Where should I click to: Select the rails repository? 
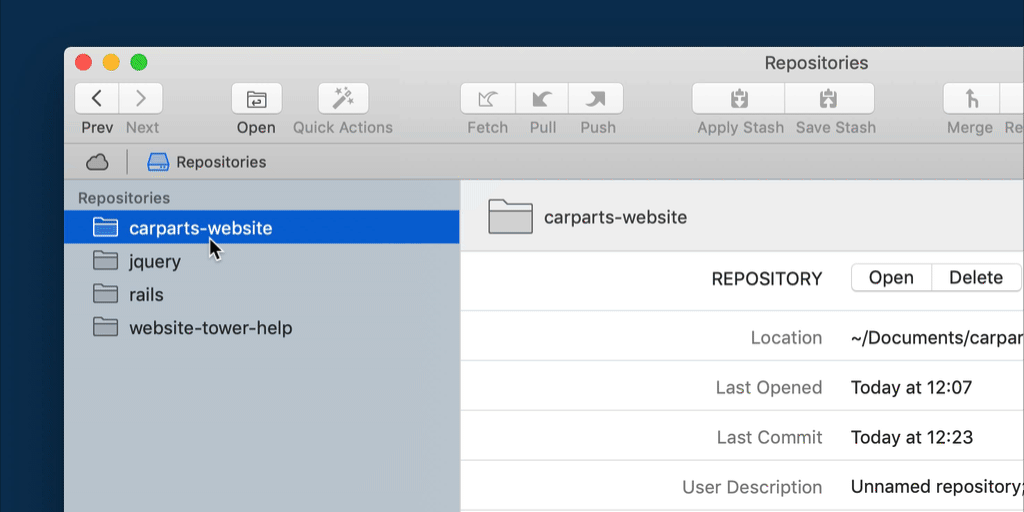(x=146, y=295)
